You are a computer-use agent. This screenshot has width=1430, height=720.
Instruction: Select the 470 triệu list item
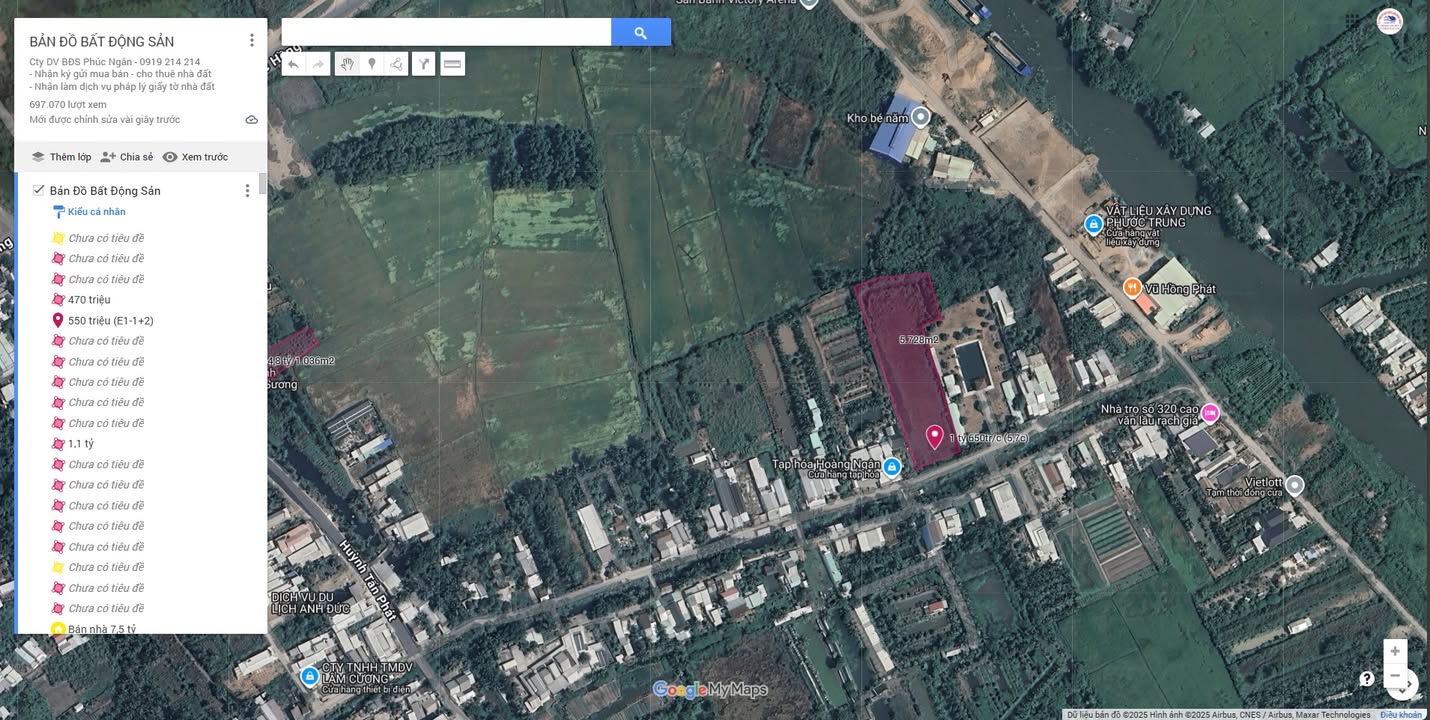pos(89,300)
